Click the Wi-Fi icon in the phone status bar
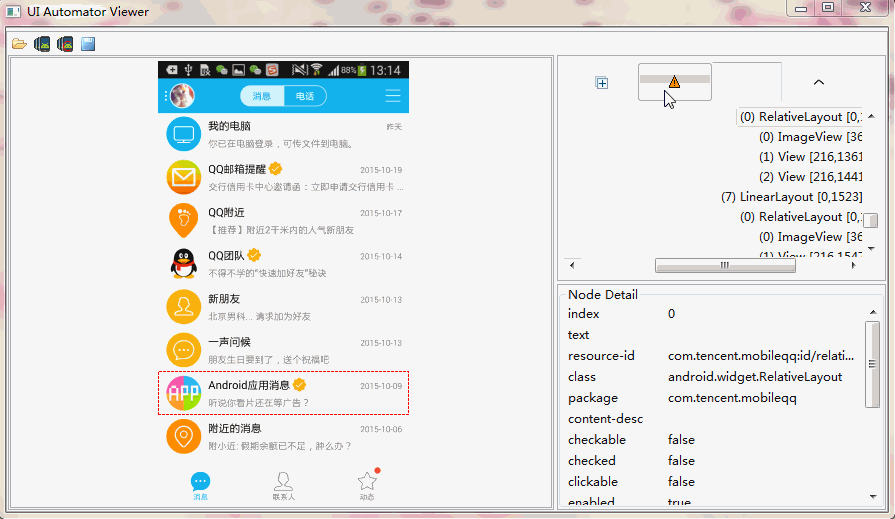 tap(317, 70)
